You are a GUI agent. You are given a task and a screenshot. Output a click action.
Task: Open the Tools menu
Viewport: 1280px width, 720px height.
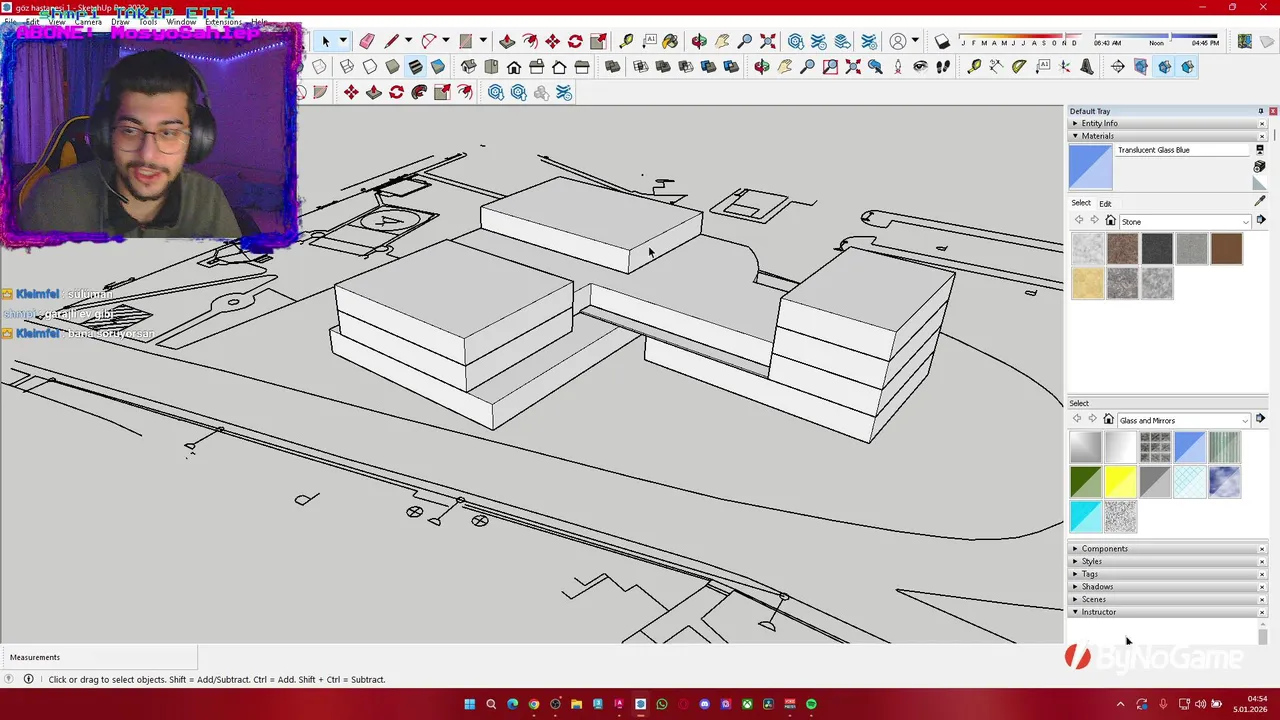(148, 22)
